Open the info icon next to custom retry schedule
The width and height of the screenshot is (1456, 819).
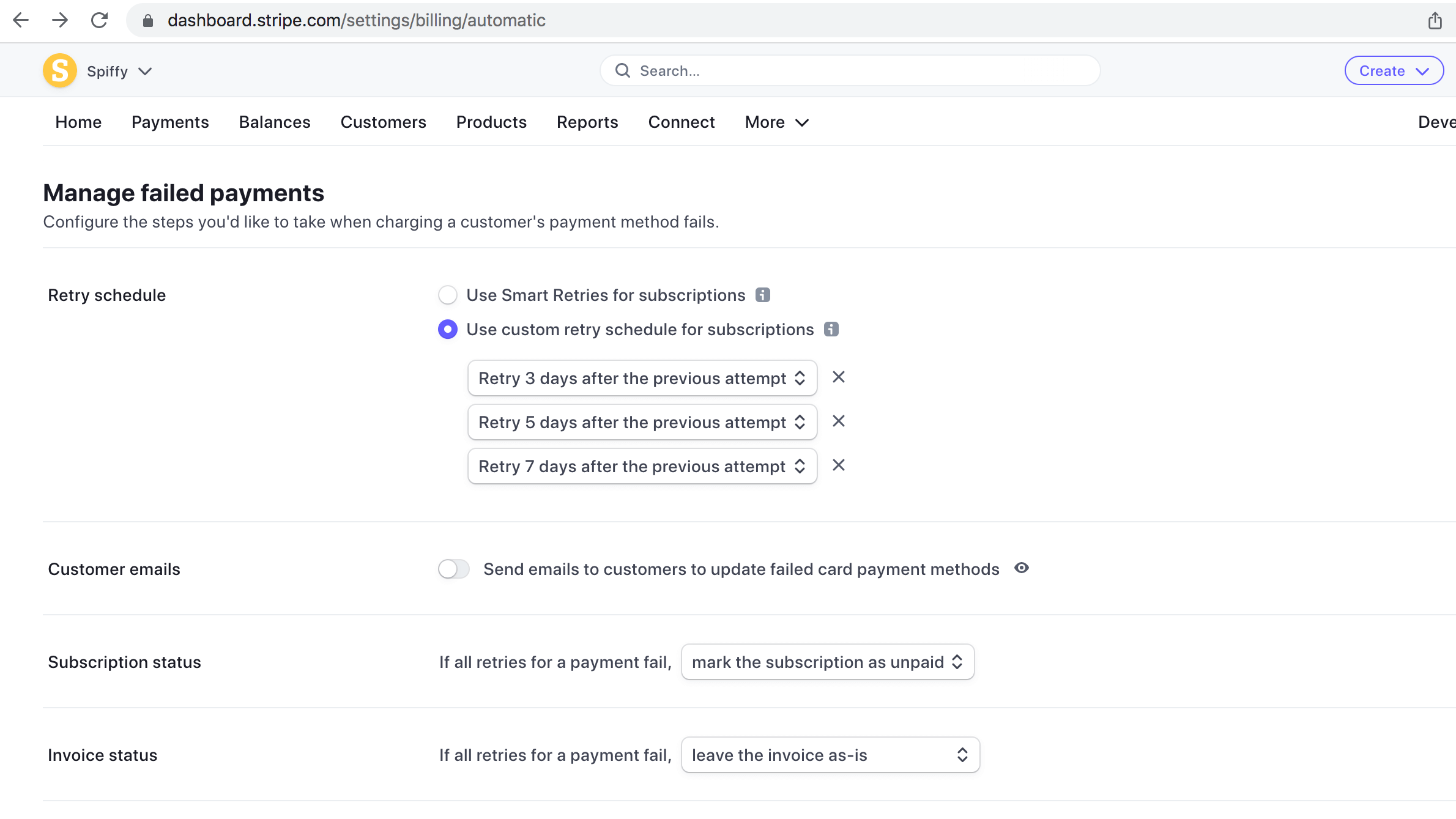(x=831, y=329)
